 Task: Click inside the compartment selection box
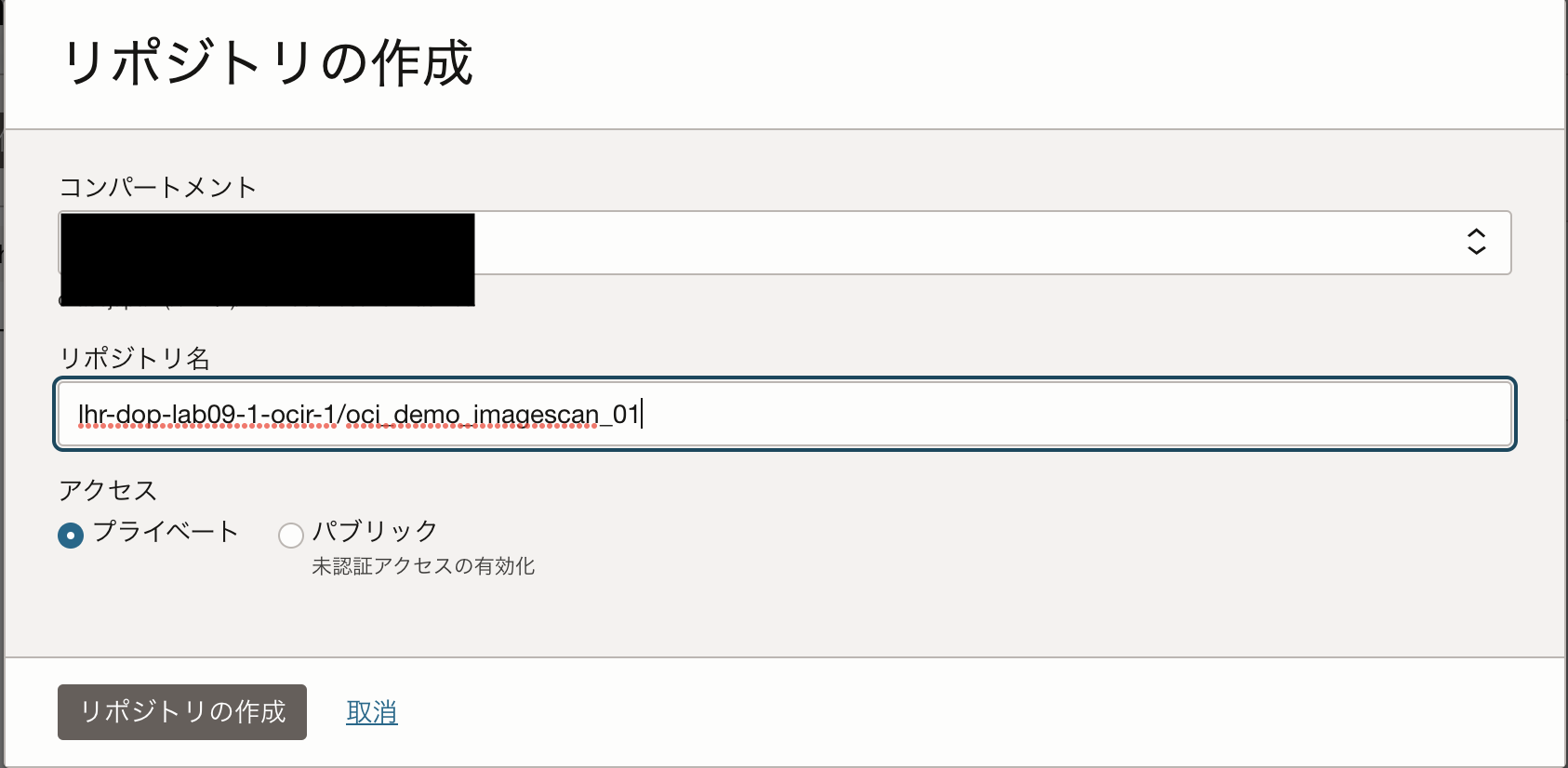pos(837,243)
